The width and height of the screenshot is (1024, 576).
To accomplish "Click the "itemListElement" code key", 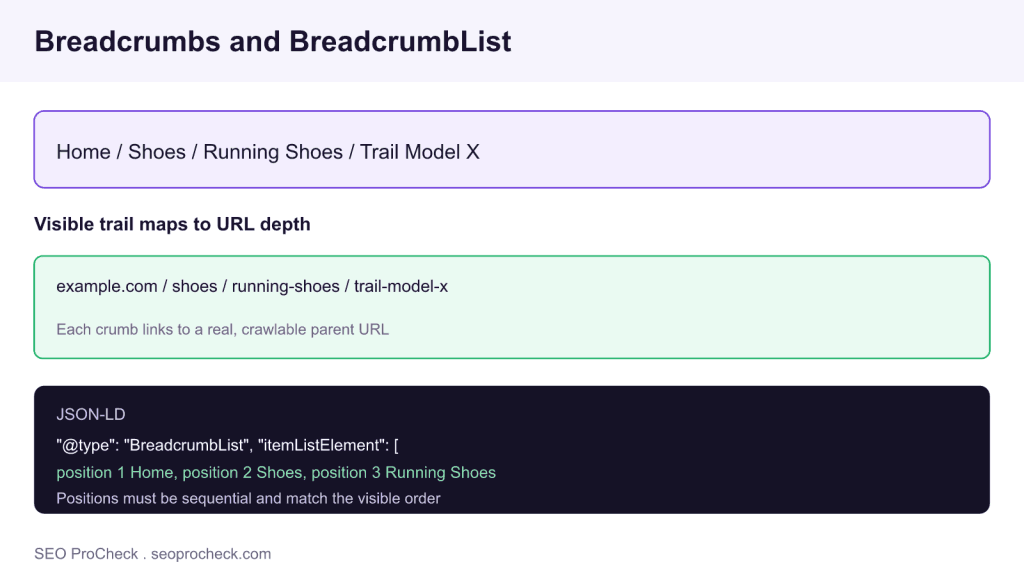I will (321, 445).
